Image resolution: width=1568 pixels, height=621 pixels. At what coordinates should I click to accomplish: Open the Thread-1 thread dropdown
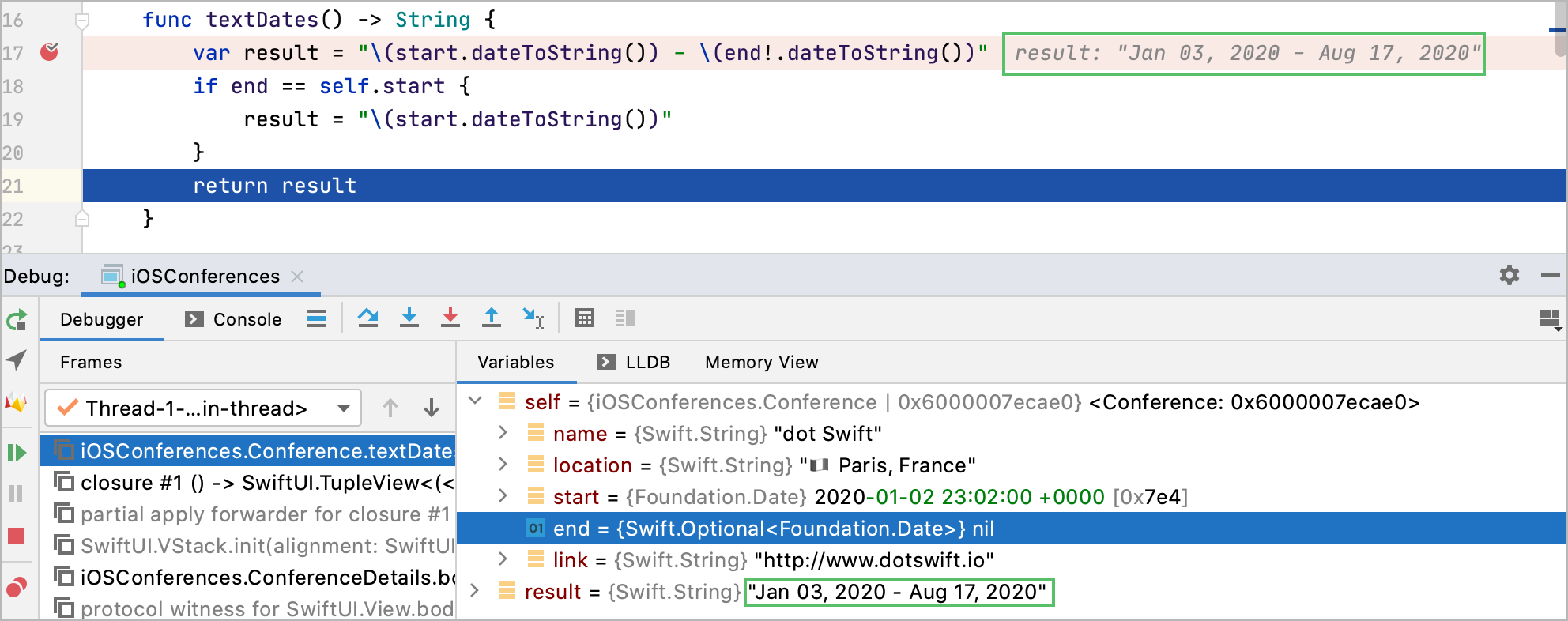tap(203, 408)
